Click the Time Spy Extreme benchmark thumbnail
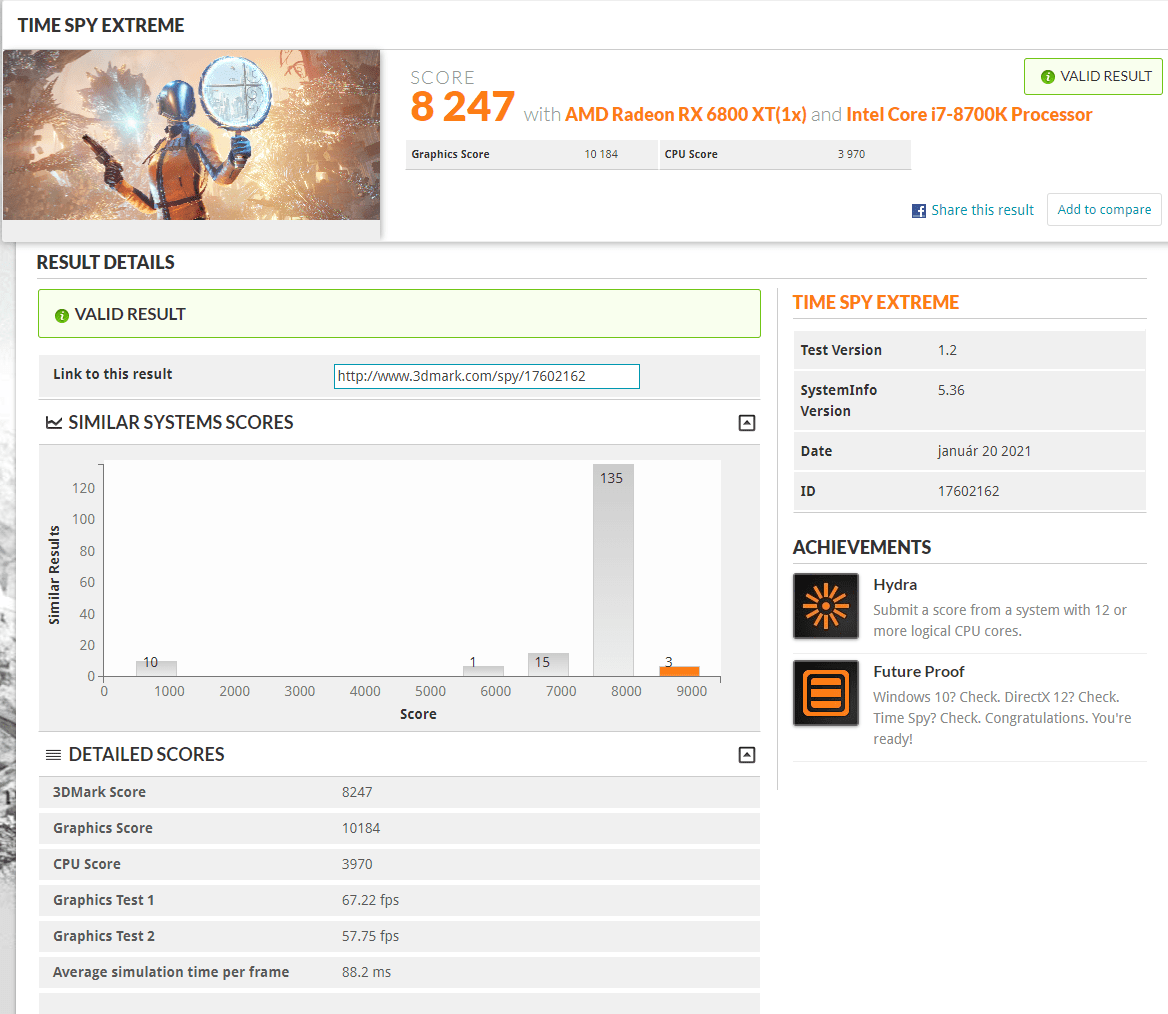Image resolution: width=1168 pixels, height=1014 pixels. 191,135
